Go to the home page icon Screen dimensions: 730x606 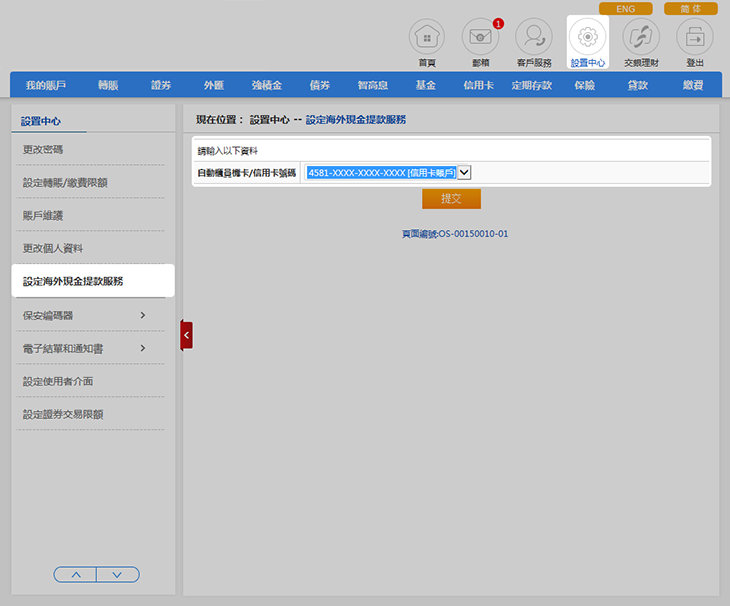(427, 38)
